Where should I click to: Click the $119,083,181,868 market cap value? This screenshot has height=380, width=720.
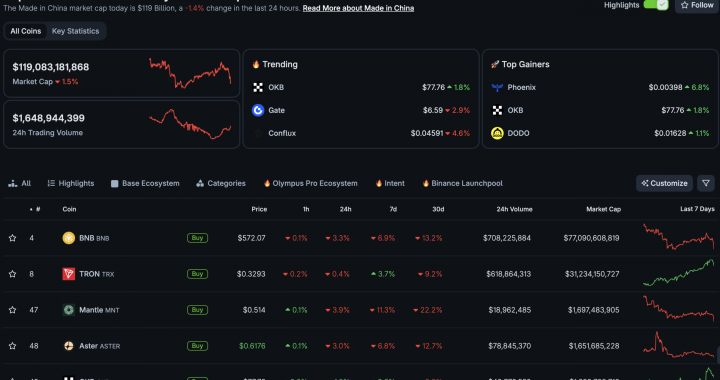coord(51,67)
